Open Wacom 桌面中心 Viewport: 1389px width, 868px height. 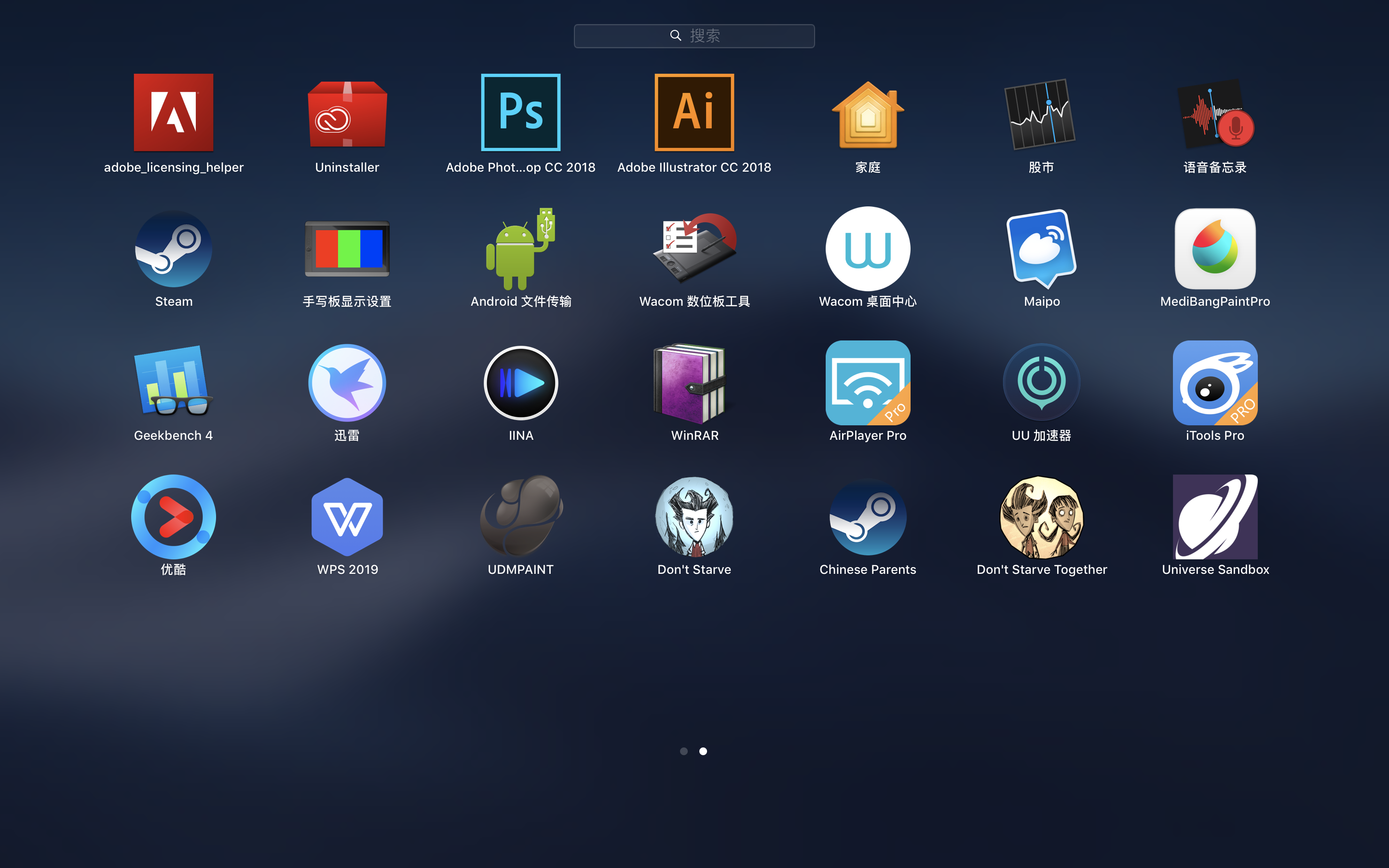pyautogui.click(x=868, y=248)
